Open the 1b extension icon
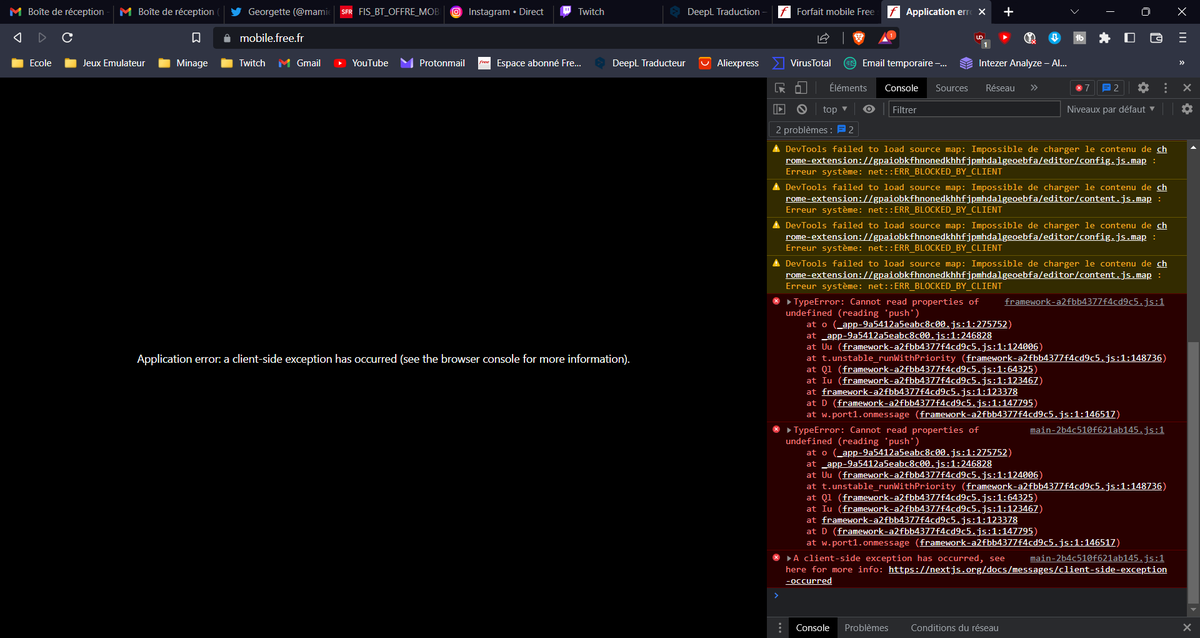This screenshot has height=638, width=1200. pyautogui.click(x=1079, y=38)
